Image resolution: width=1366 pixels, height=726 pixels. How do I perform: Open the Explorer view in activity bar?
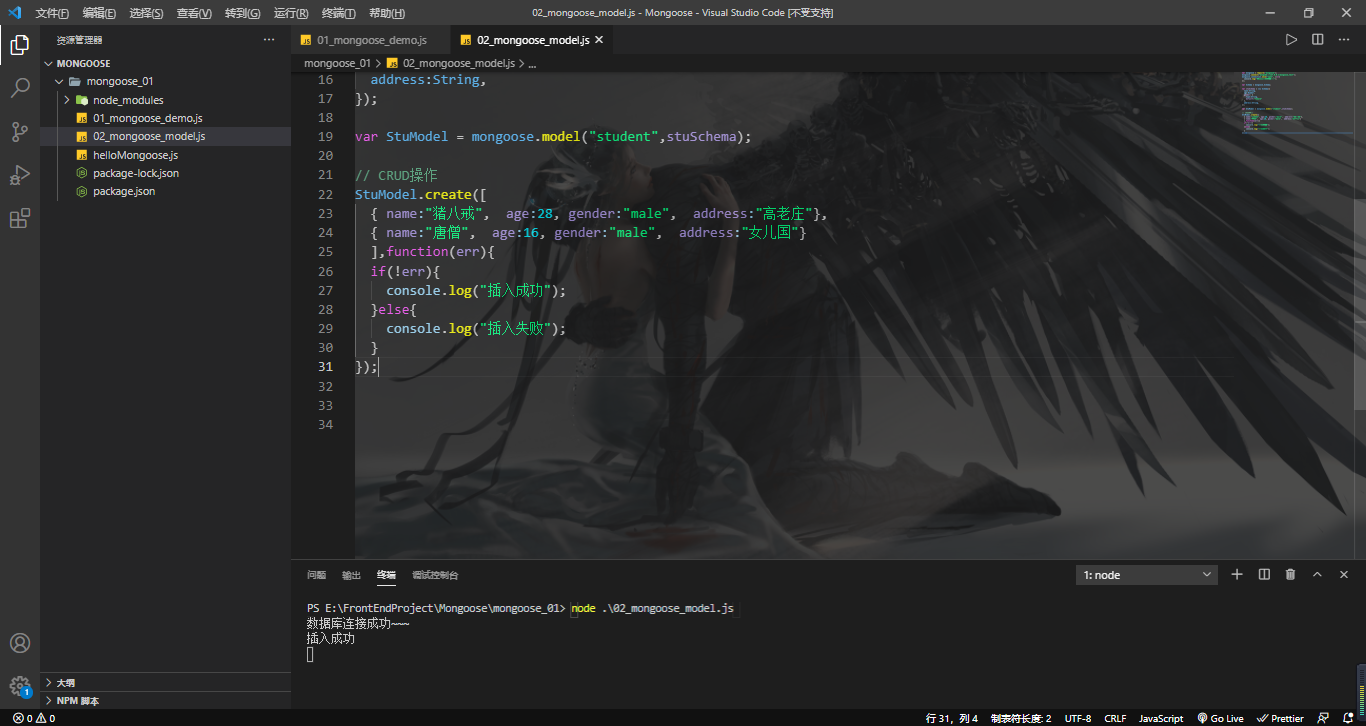click(x=20, y=45)
